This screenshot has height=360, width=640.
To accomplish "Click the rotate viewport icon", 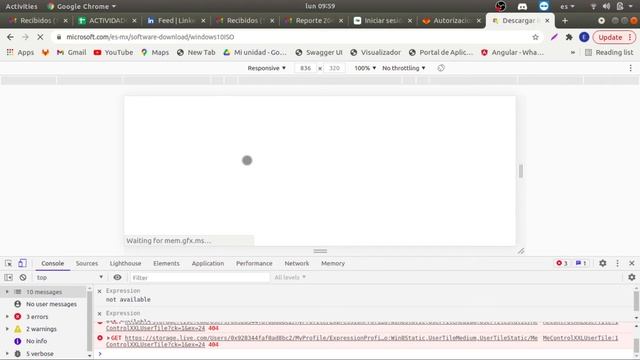I will pos(441,68).
